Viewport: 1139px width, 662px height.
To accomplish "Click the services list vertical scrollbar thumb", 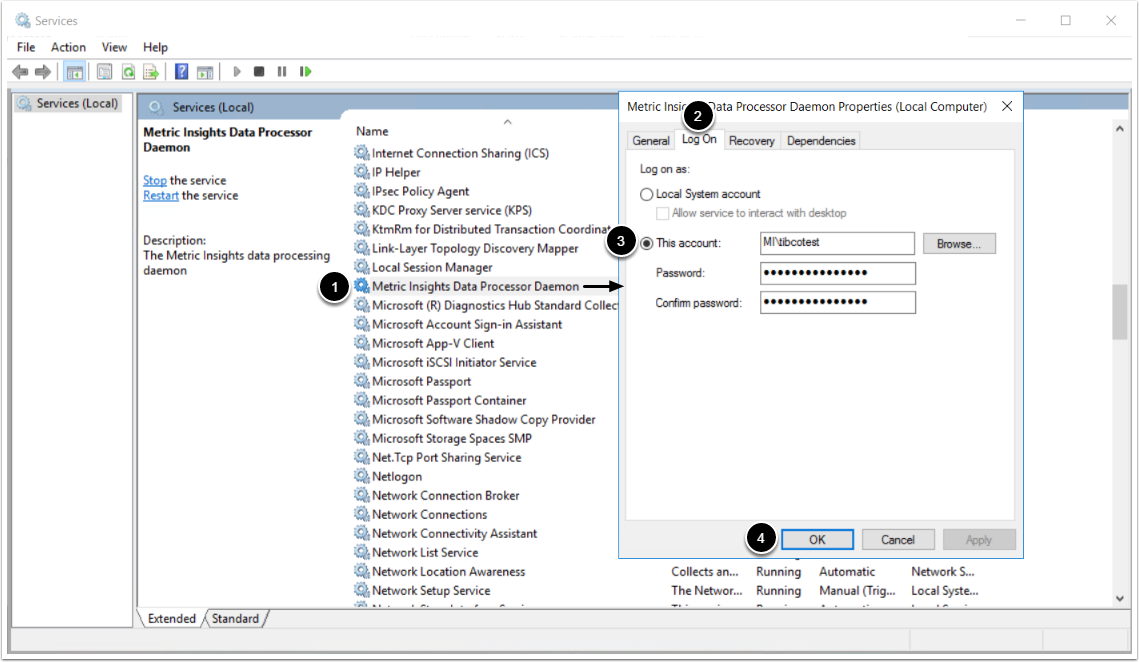I will click(x=1119, y=311).
